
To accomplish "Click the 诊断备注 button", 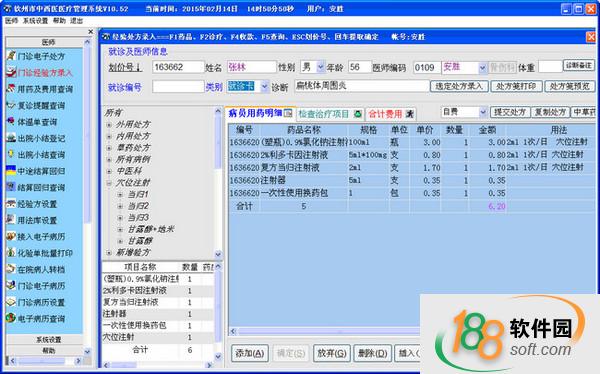I will pos(579,65).
